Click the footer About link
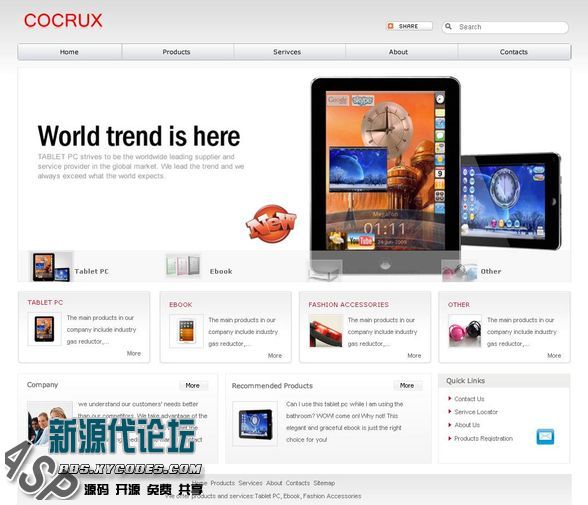The image size is (588, 505). 274,483
